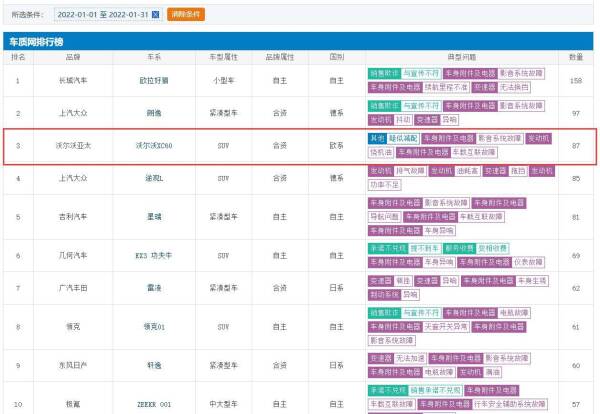Viewport: 600px width, 414px height.
Task: Click the 广汽丰田 brand cell
Action: (73, 288)
